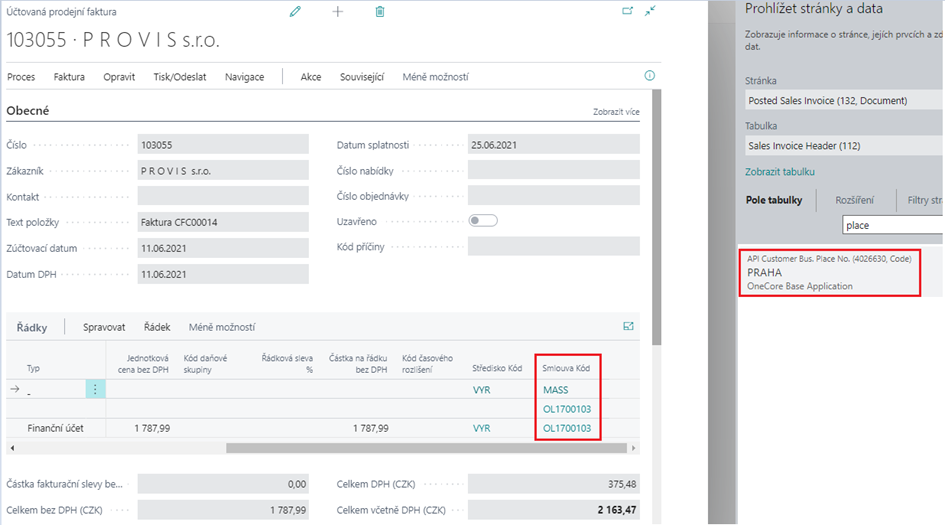Open the Proces menu

21,77
